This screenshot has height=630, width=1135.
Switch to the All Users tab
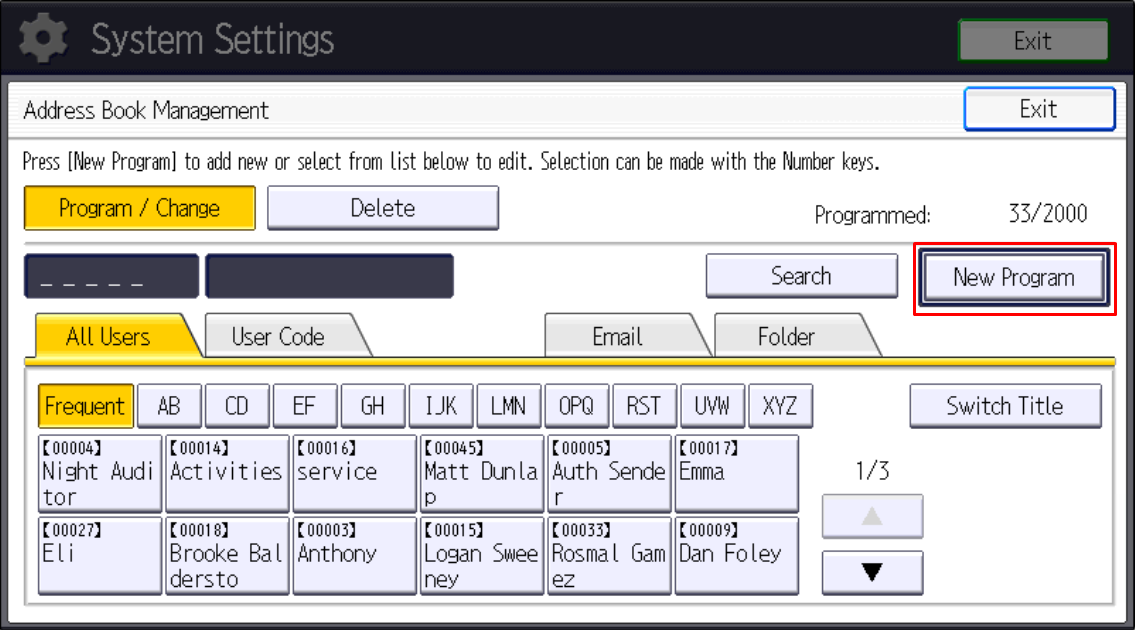110,337
